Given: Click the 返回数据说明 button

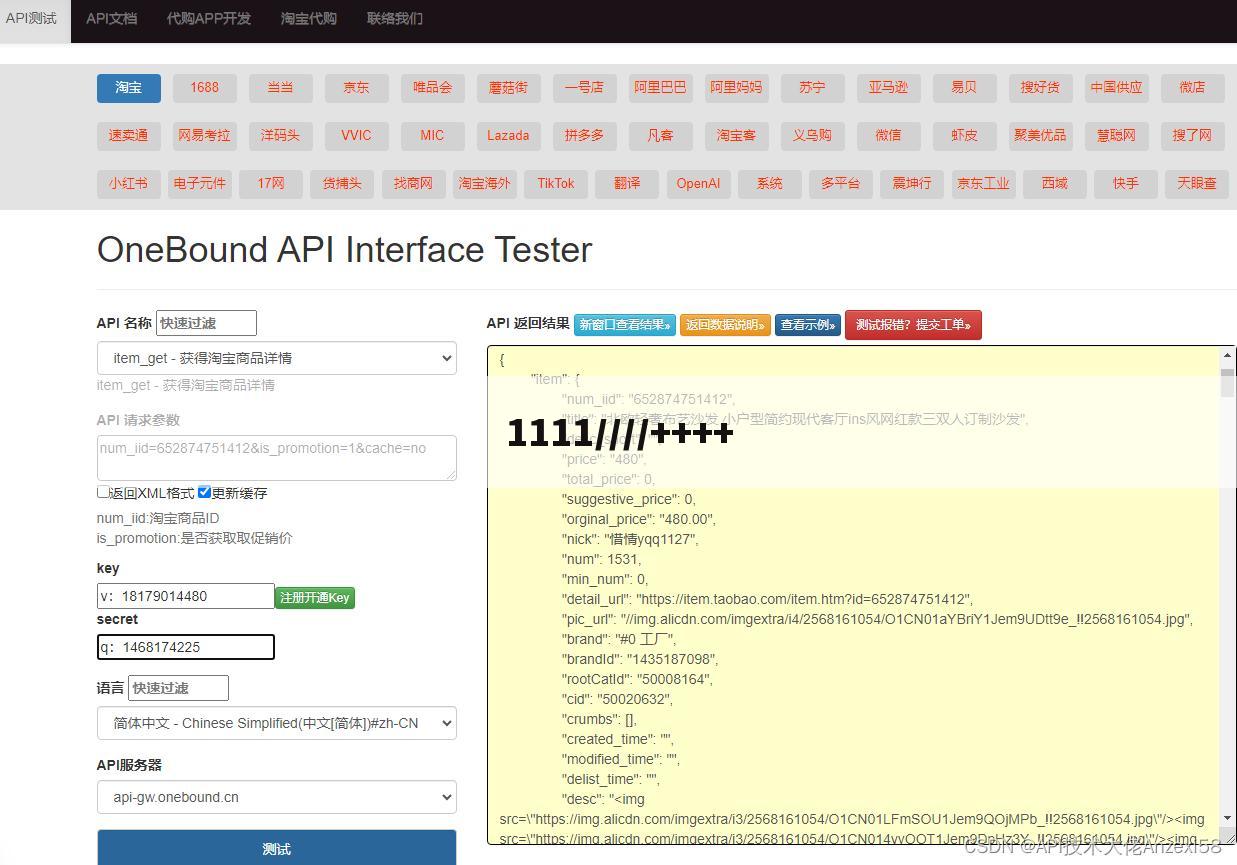Looking at the screenshot, I should click(726, 324).
